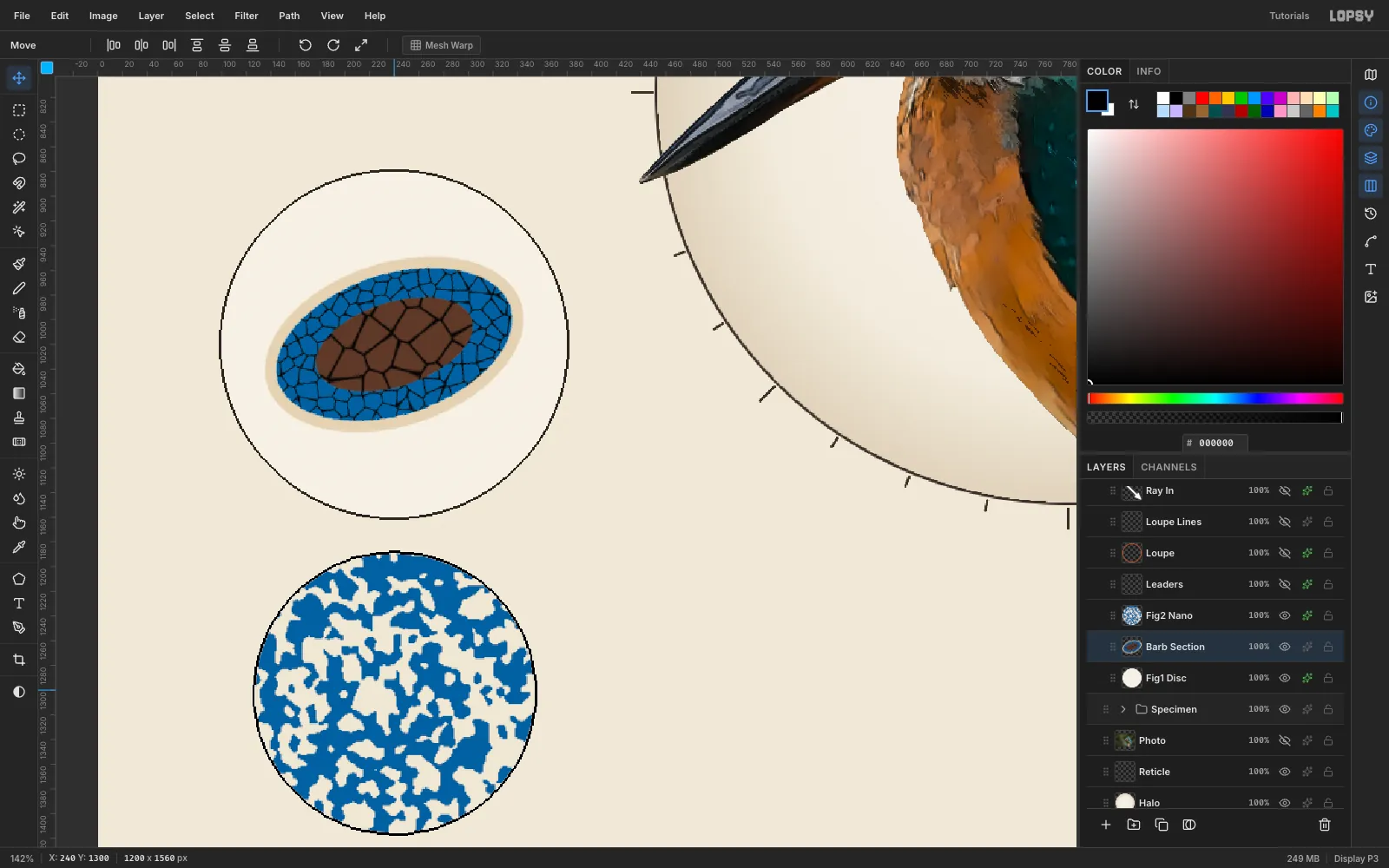
Task: Delete layer using the trash icon
Action: tap(1325, 825)
